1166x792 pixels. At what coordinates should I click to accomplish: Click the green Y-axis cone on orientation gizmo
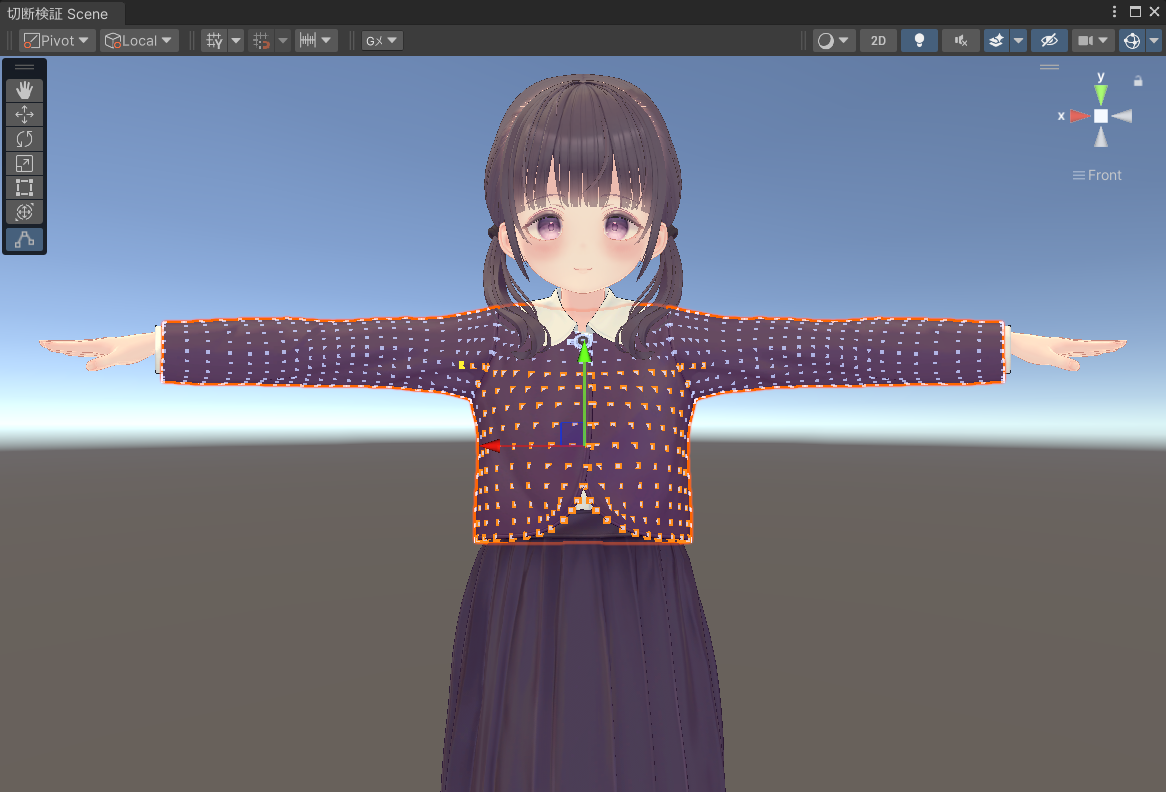click(x=1101, y=94)
